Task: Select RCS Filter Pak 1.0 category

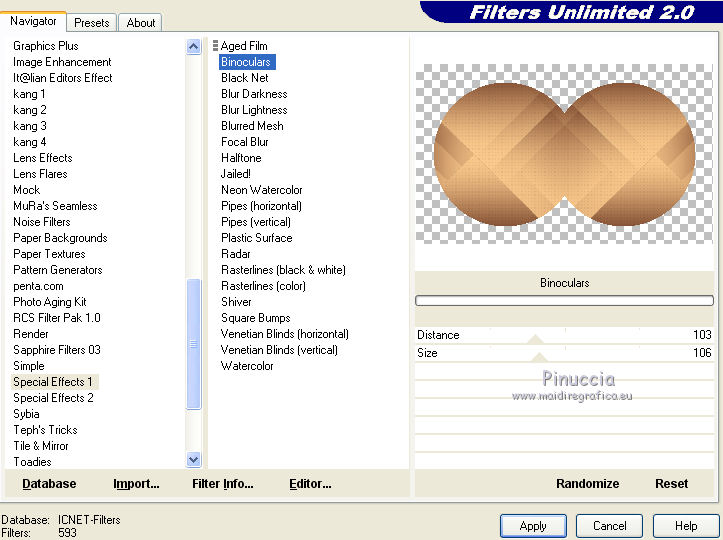Action: pyautogui.click(x=57, y=318)
